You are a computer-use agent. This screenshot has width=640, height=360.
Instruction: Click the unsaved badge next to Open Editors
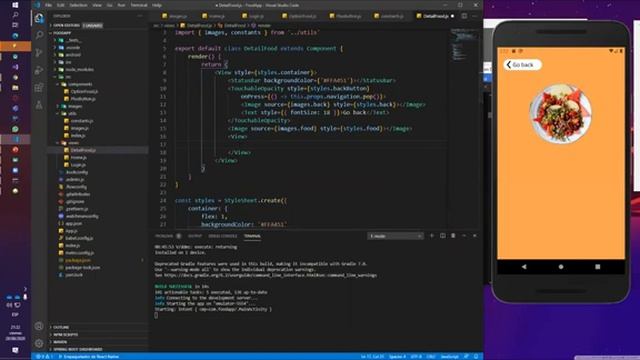point(93,25)
